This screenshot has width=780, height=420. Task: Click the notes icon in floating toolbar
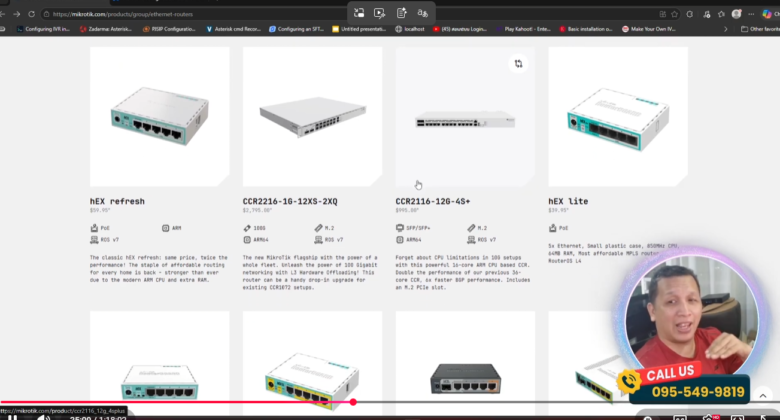[x=401, y=13]
